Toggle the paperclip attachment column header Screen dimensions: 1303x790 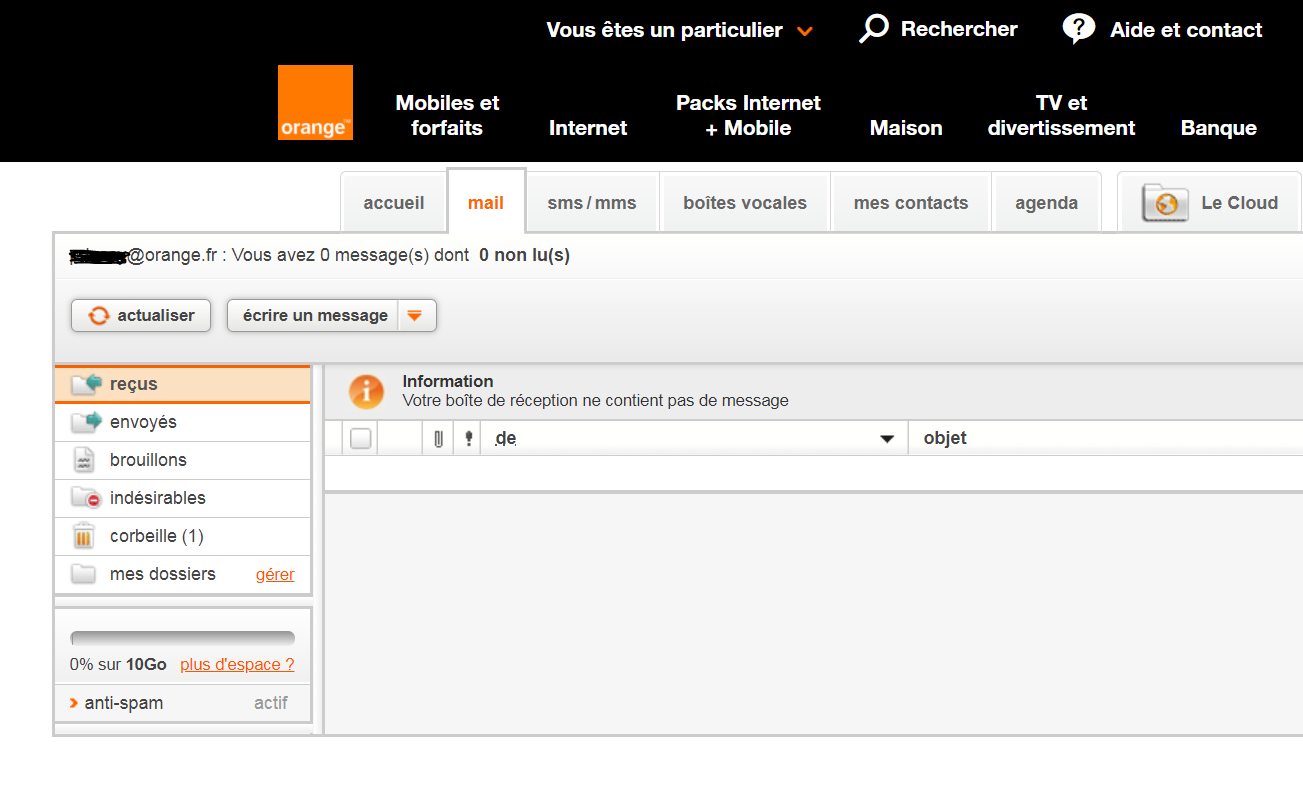click(x=437, y=437)
